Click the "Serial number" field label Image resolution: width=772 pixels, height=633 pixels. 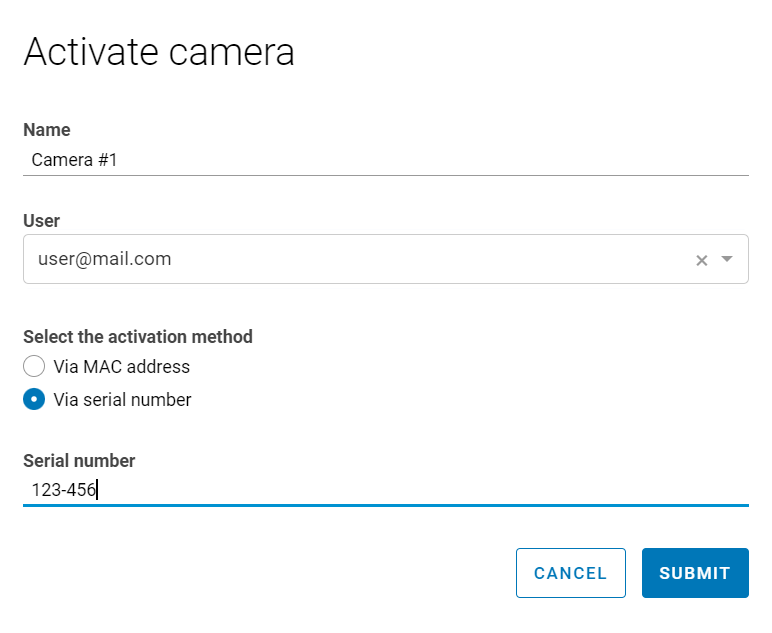79,461
